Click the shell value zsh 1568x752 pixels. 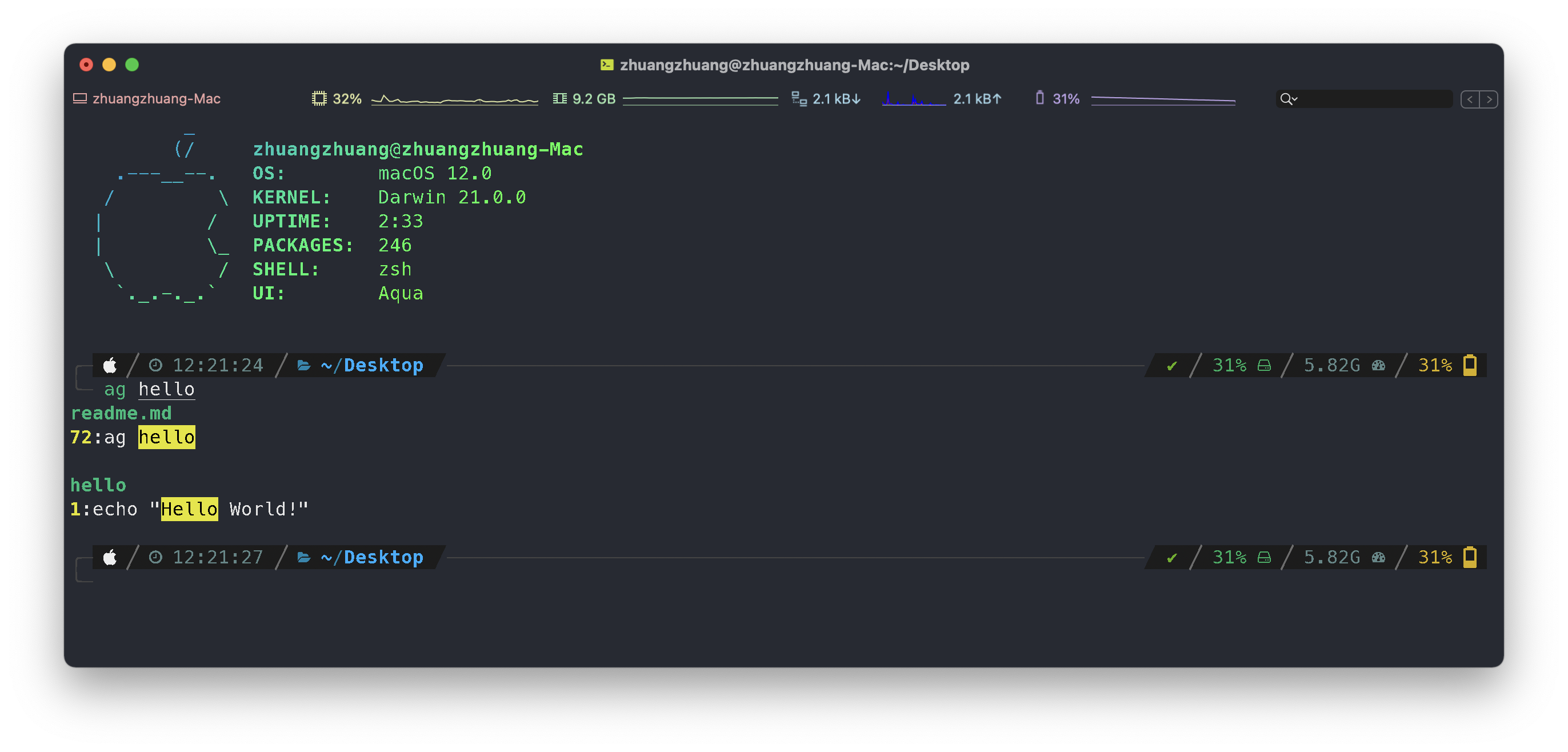[x=395, y=269]
